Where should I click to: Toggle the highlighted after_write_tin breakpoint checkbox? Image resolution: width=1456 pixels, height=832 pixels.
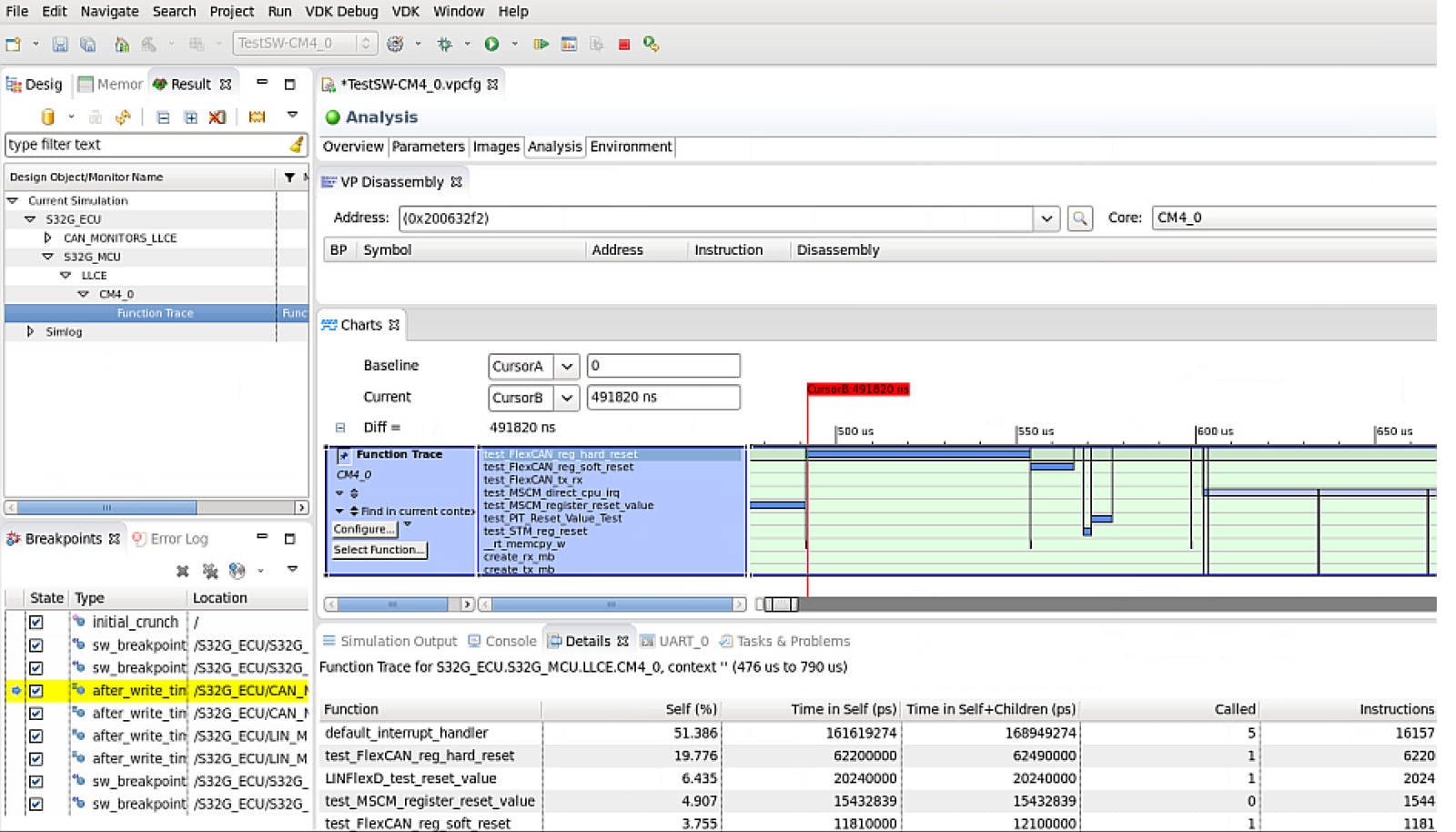(x=36, y=691)
